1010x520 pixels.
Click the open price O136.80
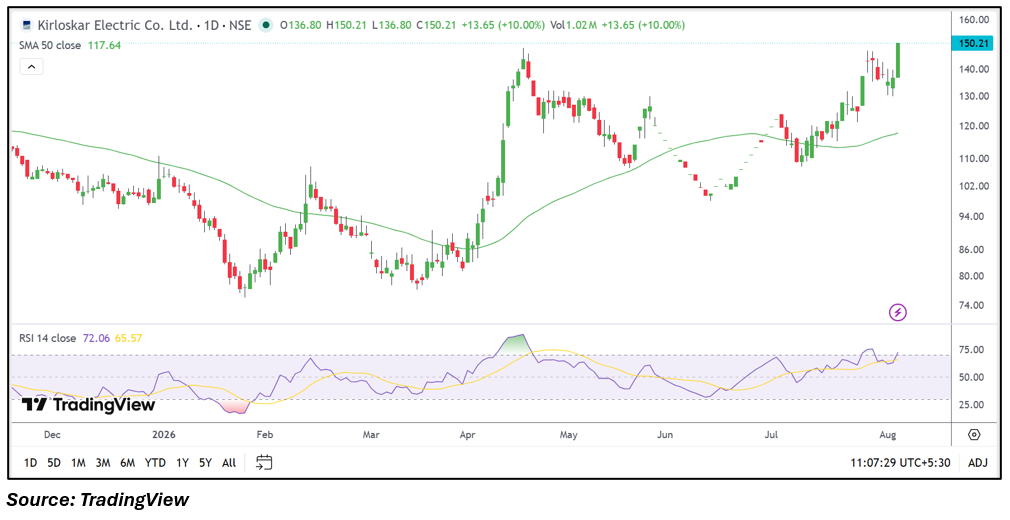[x=301, y=26]
